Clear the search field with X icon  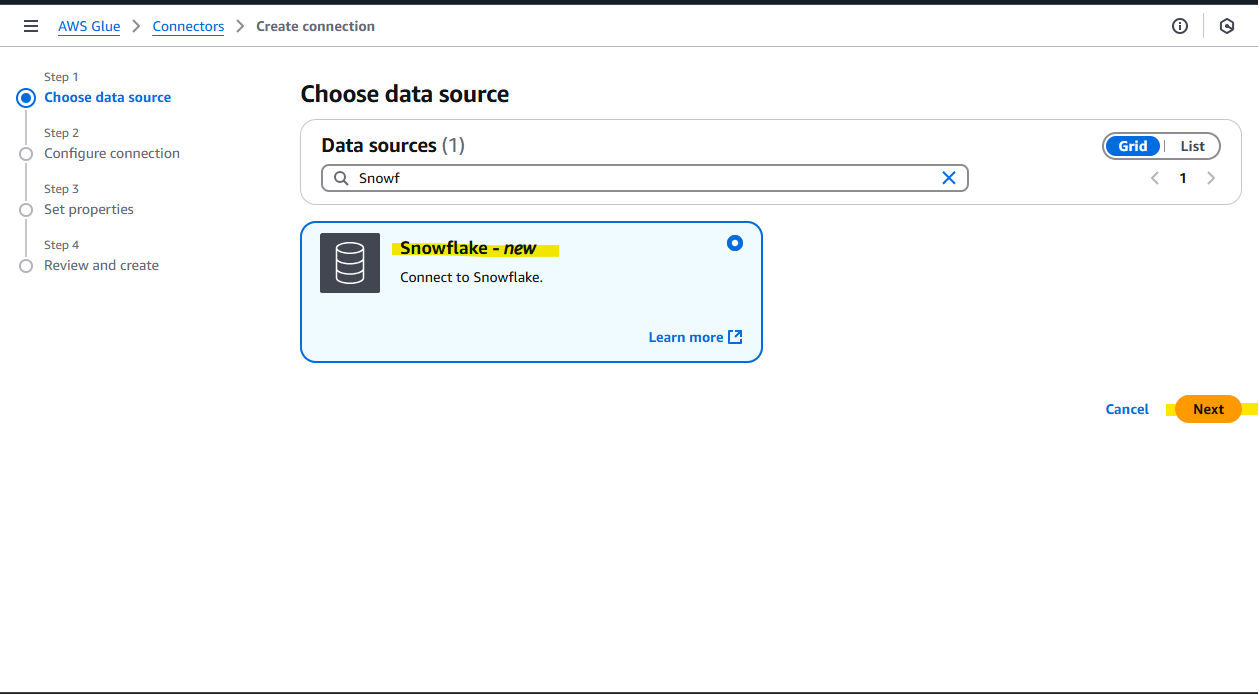pyautogui.click(x=949, y=178)
